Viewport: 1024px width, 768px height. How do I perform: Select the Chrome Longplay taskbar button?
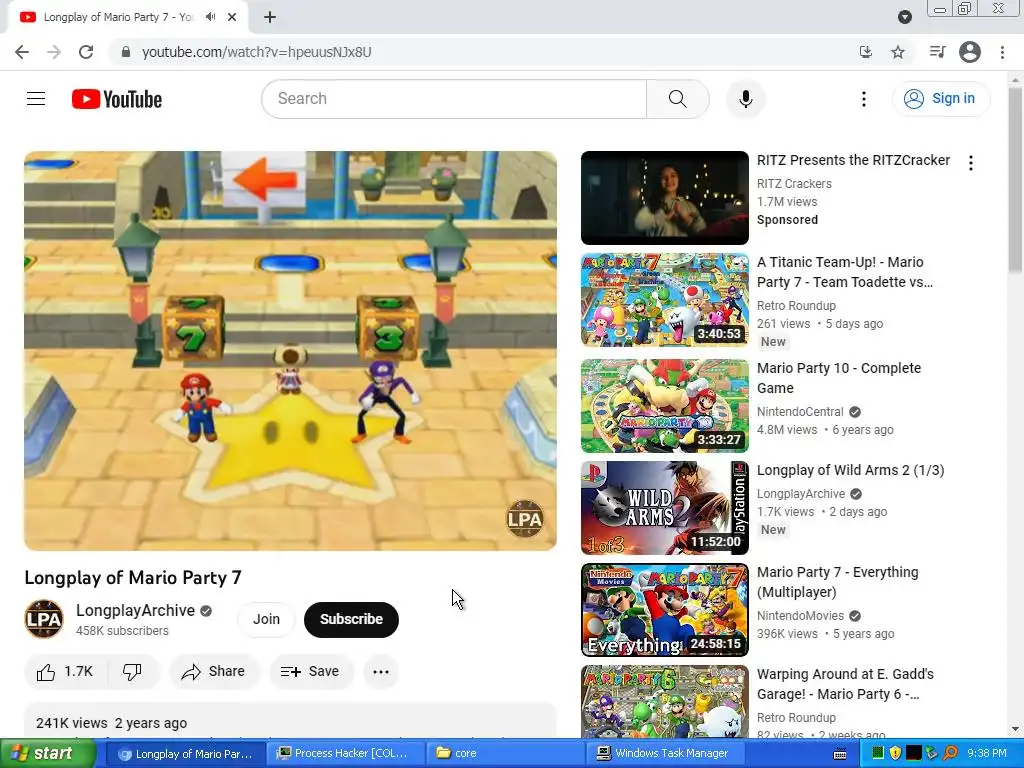186,754
